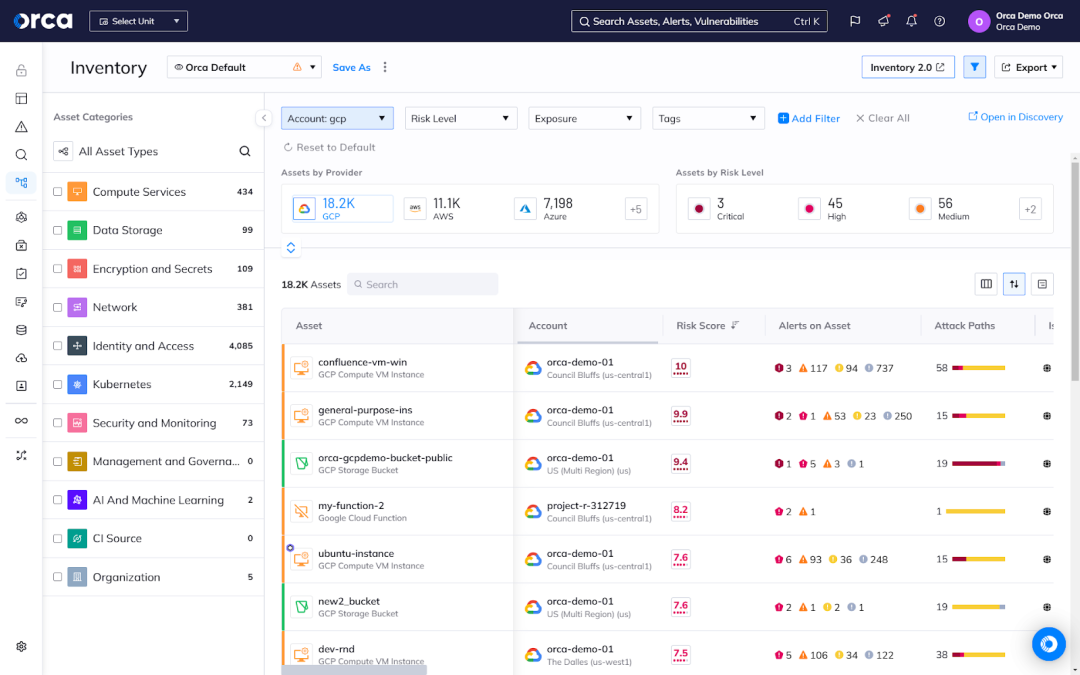Image resolution: width=1080 pixels, height=675 pixels.
Task: Select the inventory icon in sidebar
Action: (21, 183)
